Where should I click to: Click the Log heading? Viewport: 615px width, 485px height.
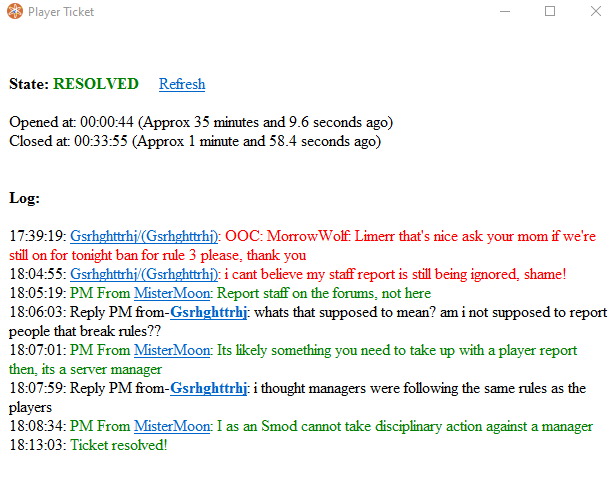24,198
